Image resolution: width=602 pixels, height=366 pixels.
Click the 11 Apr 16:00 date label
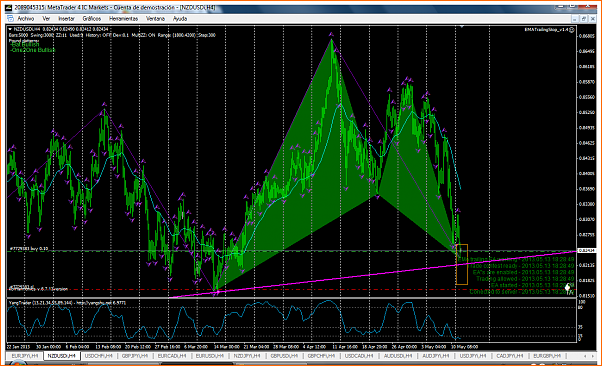click(x=346, y=346)
